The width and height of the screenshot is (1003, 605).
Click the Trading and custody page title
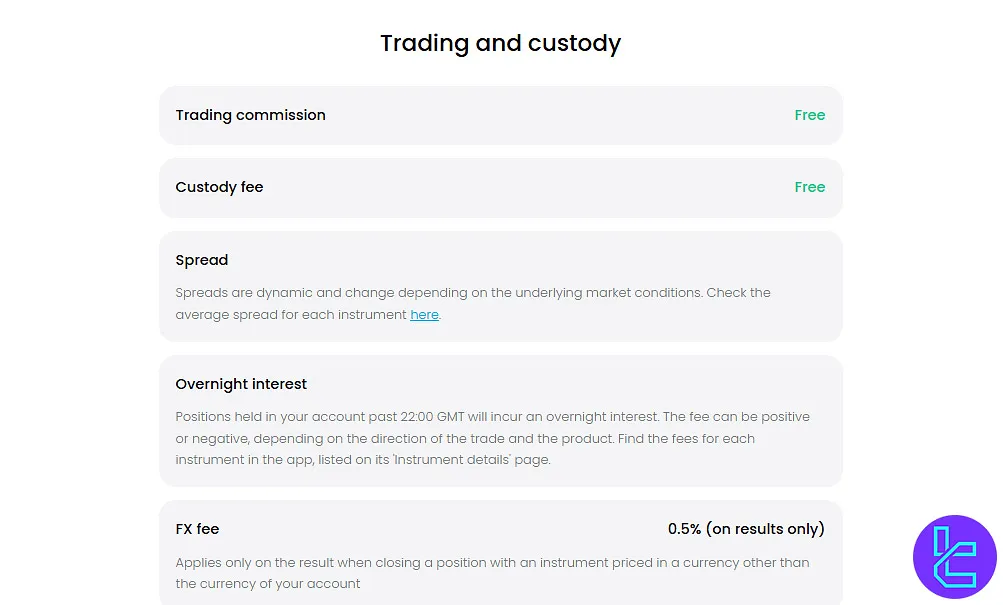pos(500,43)
